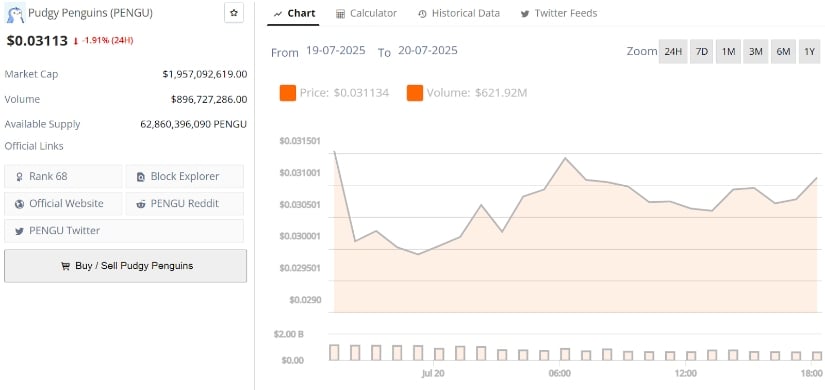Click Buy / Sell Pudgy Penguins button
This screenshot has height=390, width=825.
pyautogui.click(x=125, y=266)
